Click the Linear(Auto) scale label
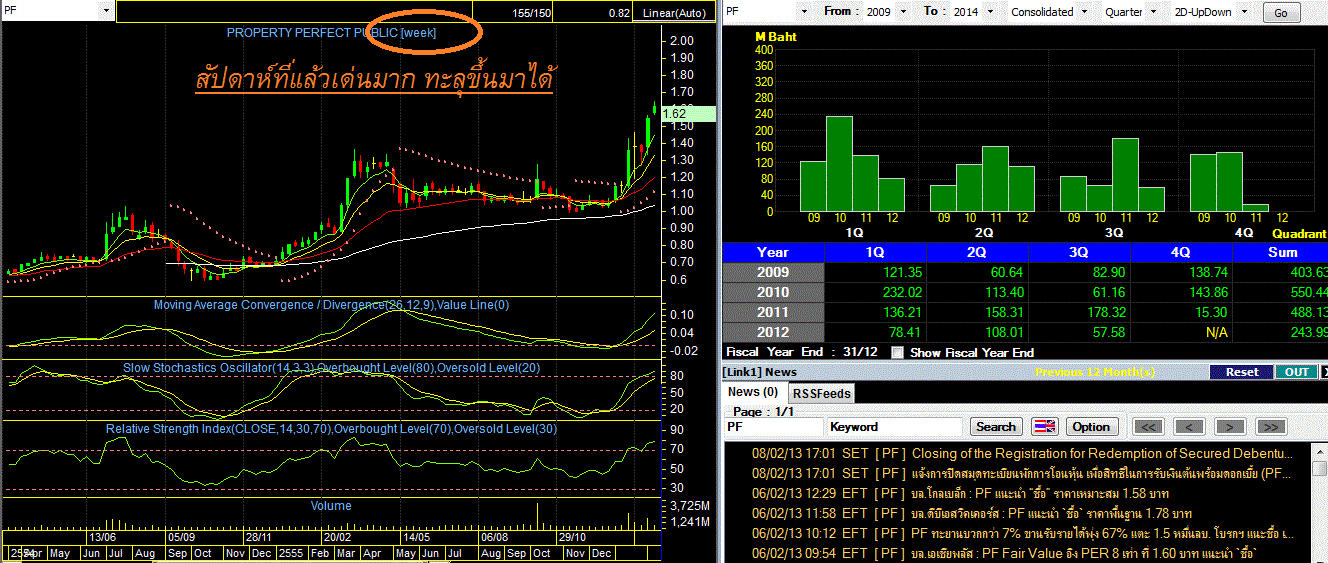 674,12
